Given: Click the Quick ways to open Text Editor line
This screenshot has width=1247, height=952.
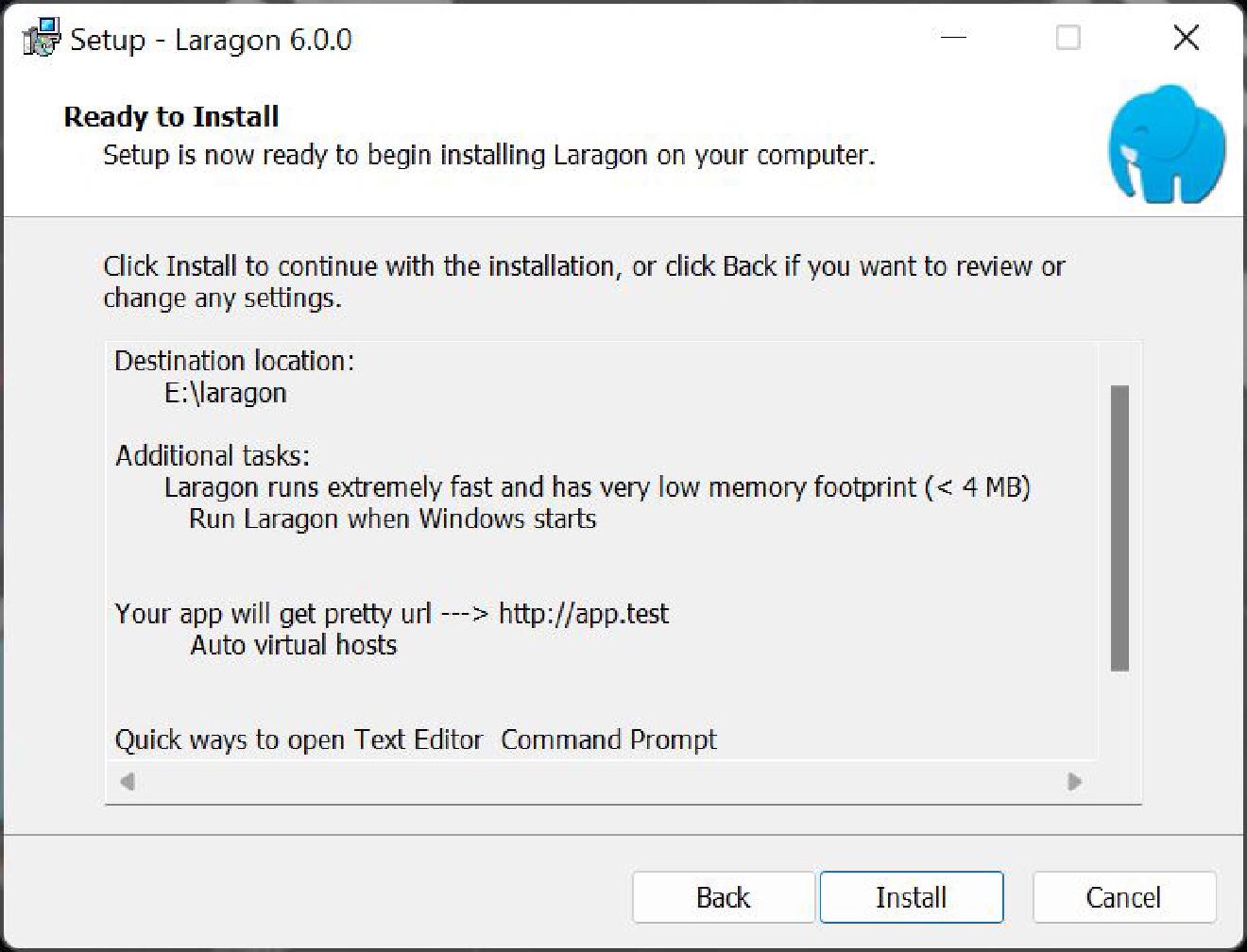Looking at the screenshot, I should 298,739.
